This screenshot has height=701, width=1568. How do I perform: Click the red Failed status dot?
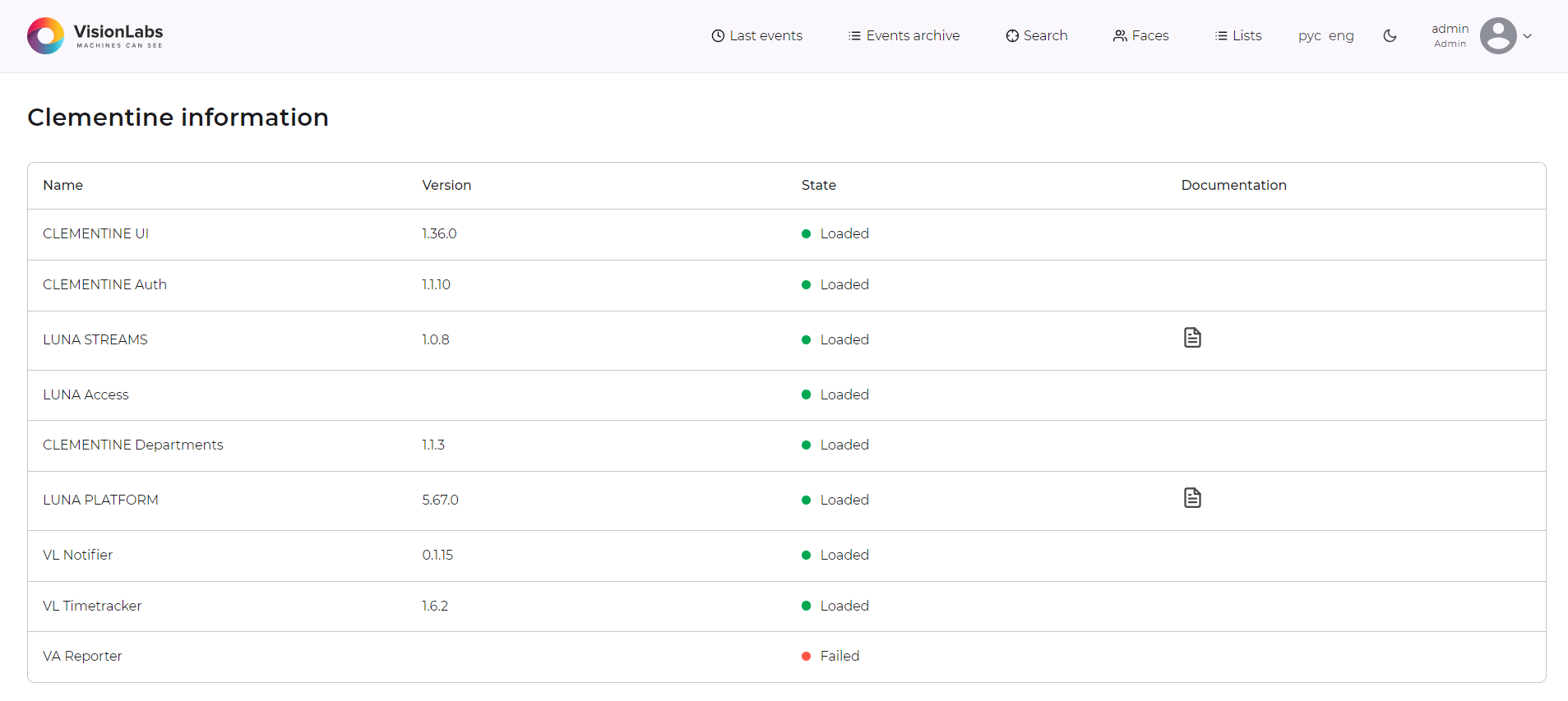[806, 657]
